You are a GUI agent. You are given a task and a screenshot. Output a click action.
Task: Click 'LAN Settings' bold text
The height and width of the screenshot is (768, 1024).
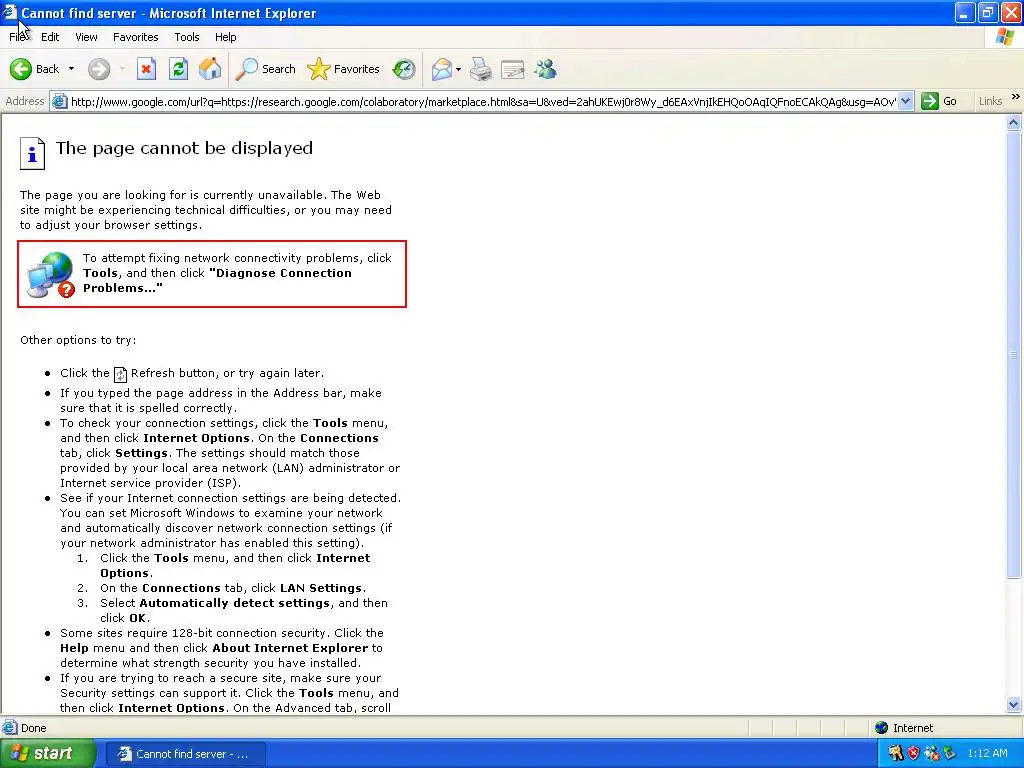tap(321, 588)
